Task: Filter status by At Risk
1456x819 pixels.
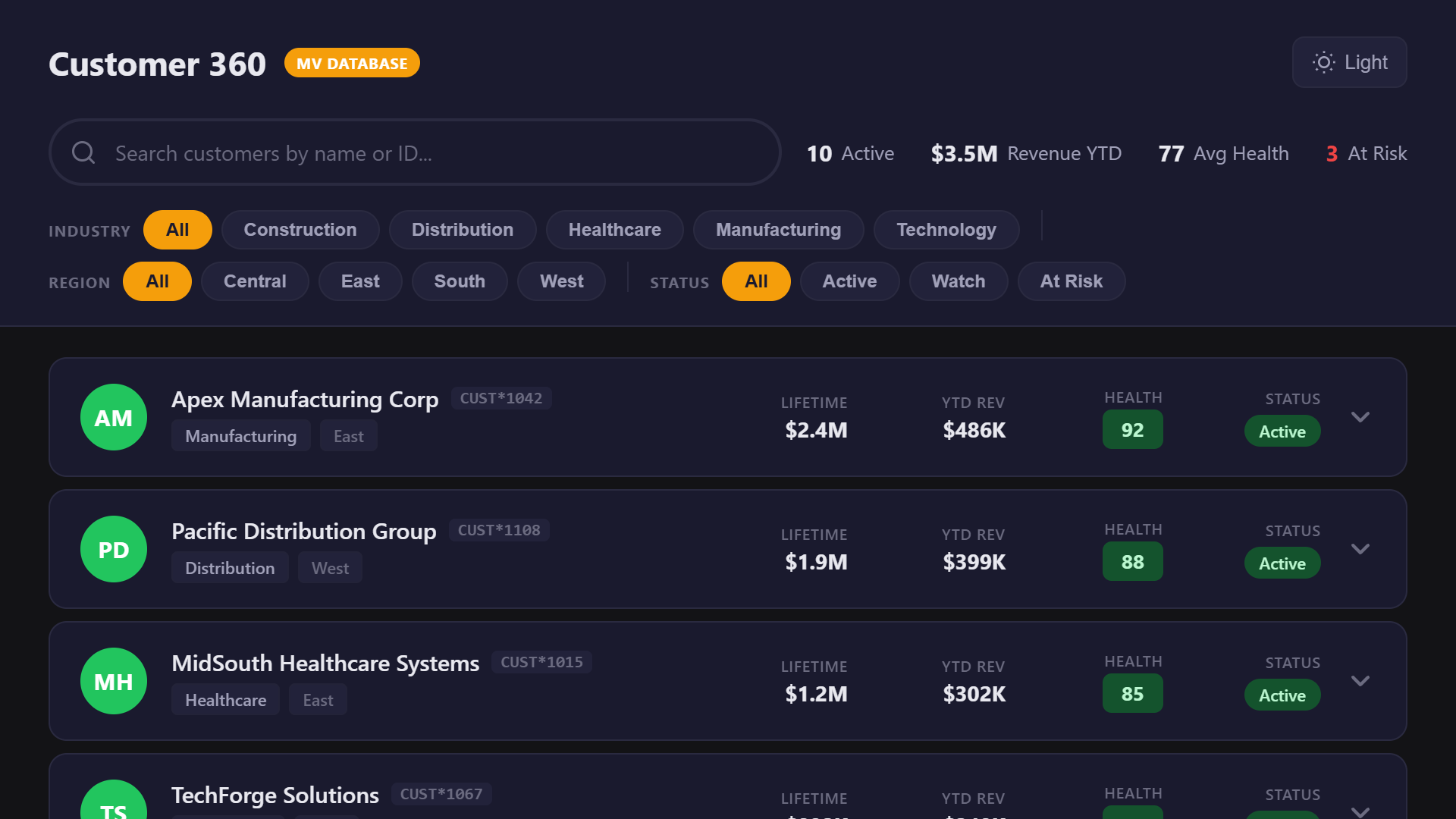Action: click(x=1071, y=281)
